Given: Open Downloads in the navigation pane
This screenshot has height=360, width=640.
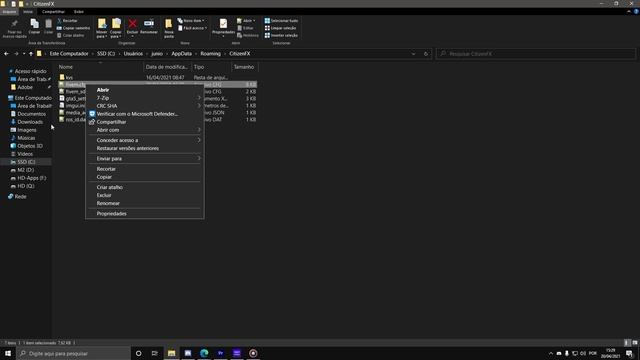Looking at the screenshot, I should 30,122.
